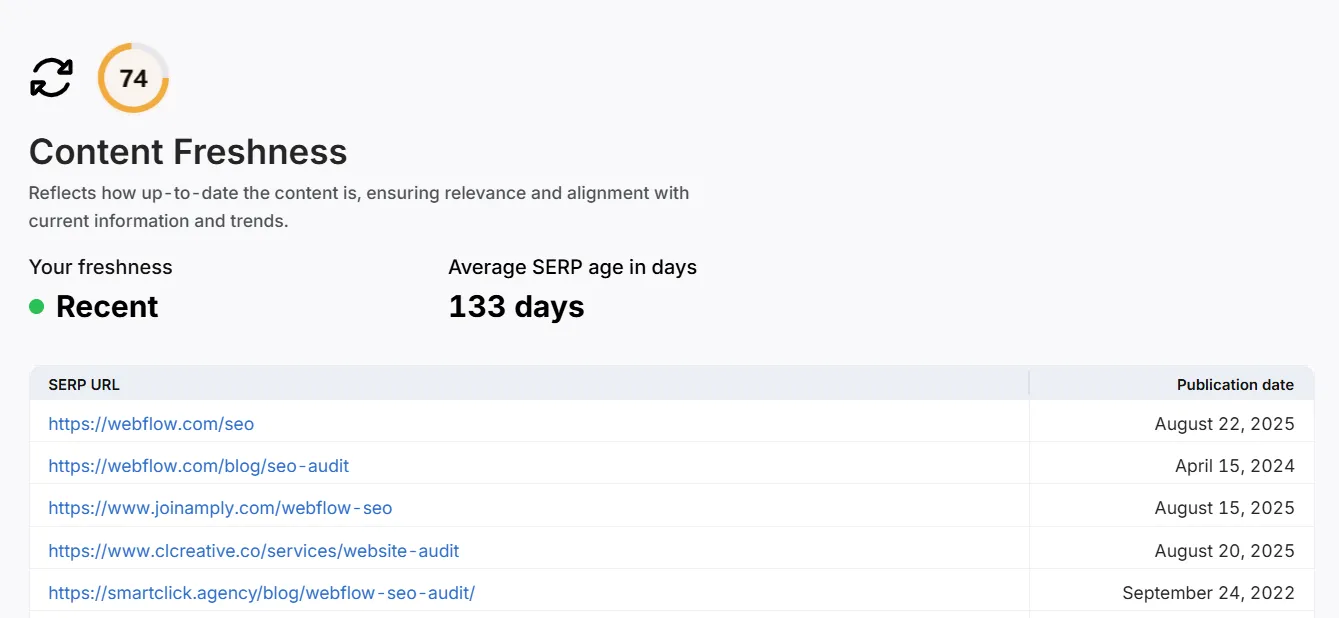Open the smartclick.agency webflow-seo-audit blog post

(262, 592)
